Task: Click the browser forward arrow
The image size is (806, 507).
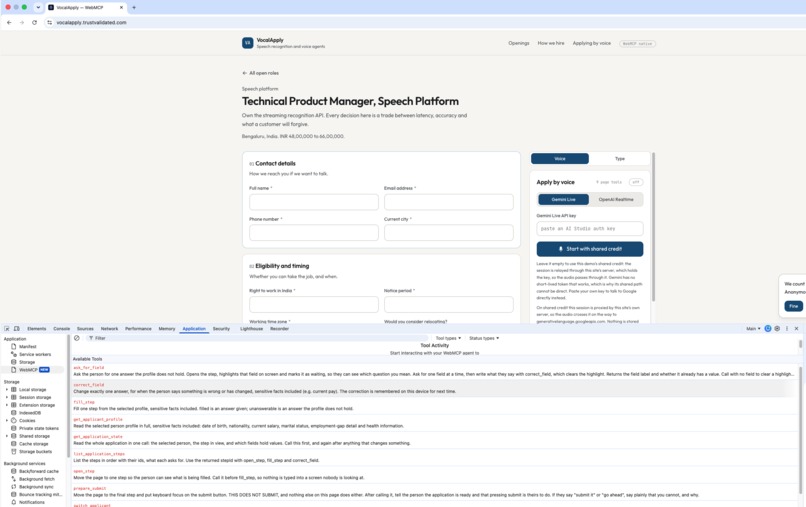Action: tap(22, 23)
